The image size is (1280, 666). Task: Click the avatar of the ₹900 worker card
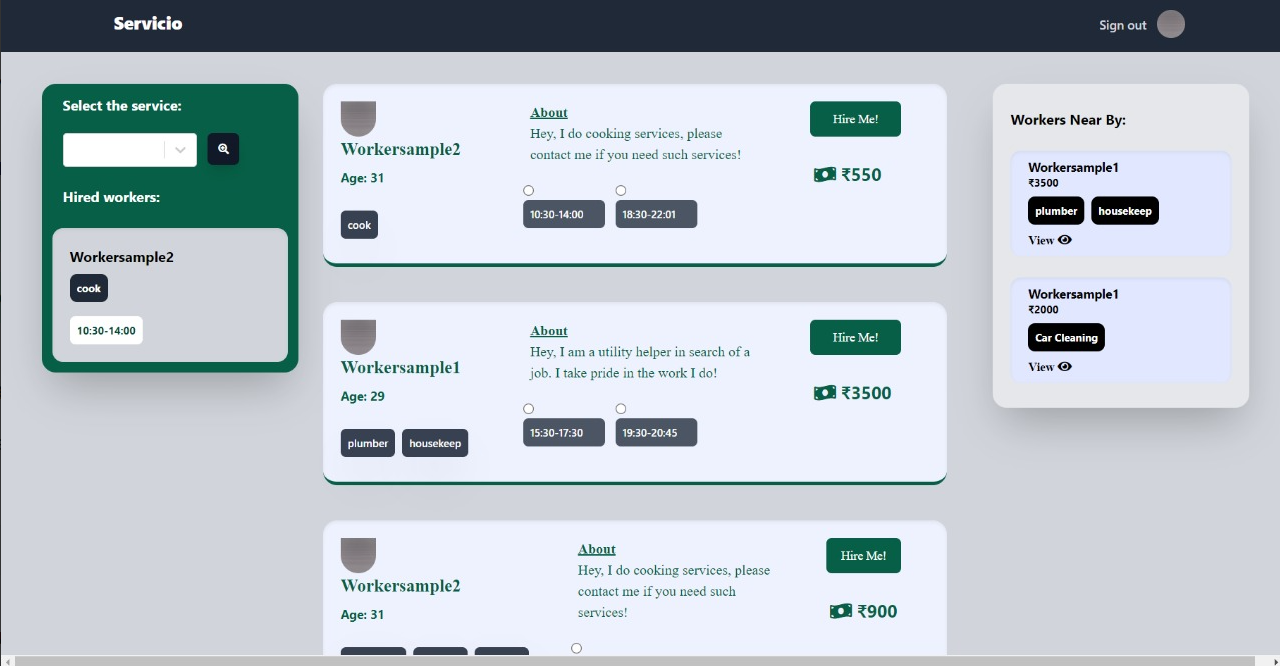pos(358,555)
